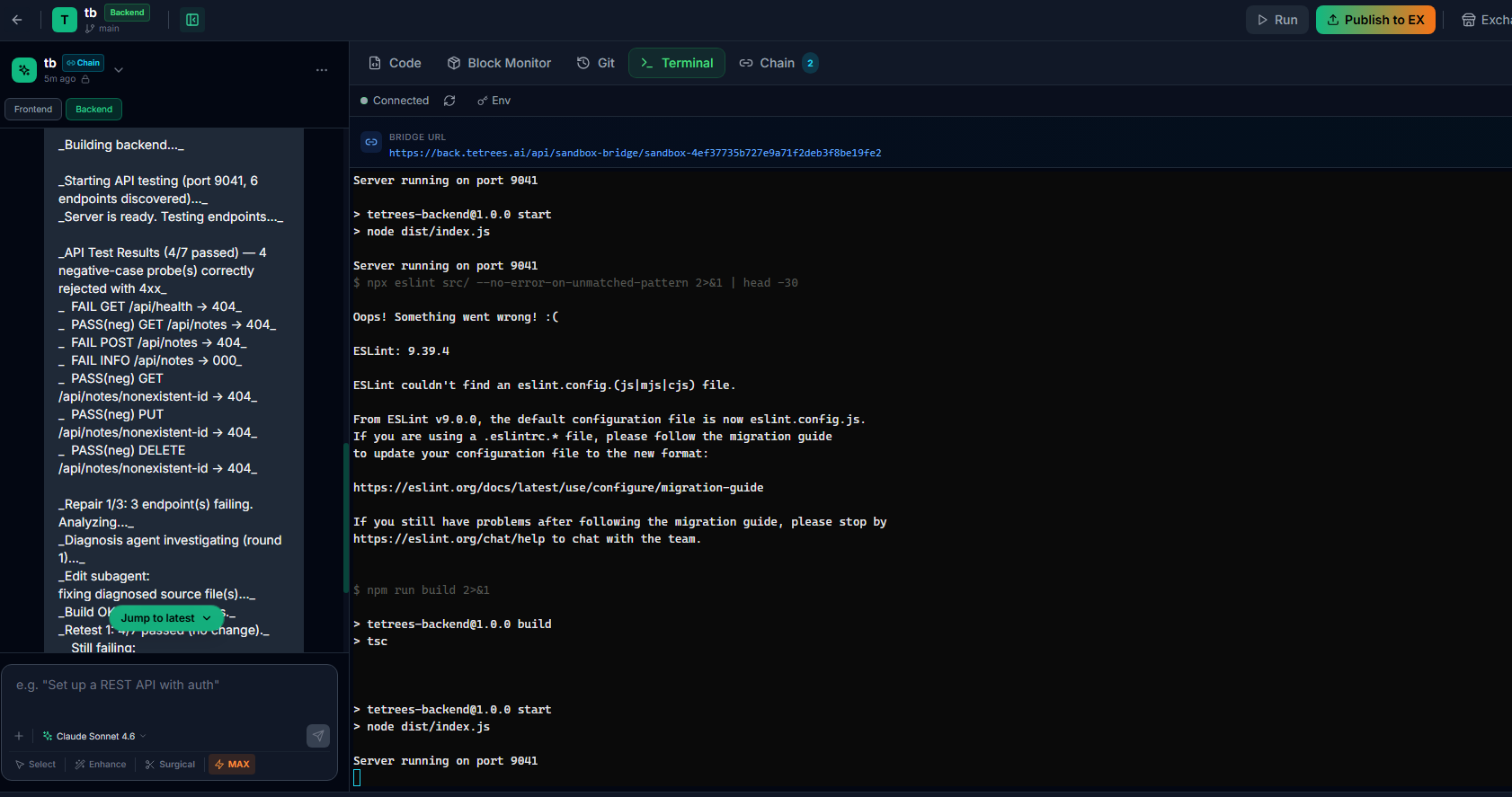Send message with paper plane button
The width and height of the screenshot is (1512, 797).
tap(318, 736)
